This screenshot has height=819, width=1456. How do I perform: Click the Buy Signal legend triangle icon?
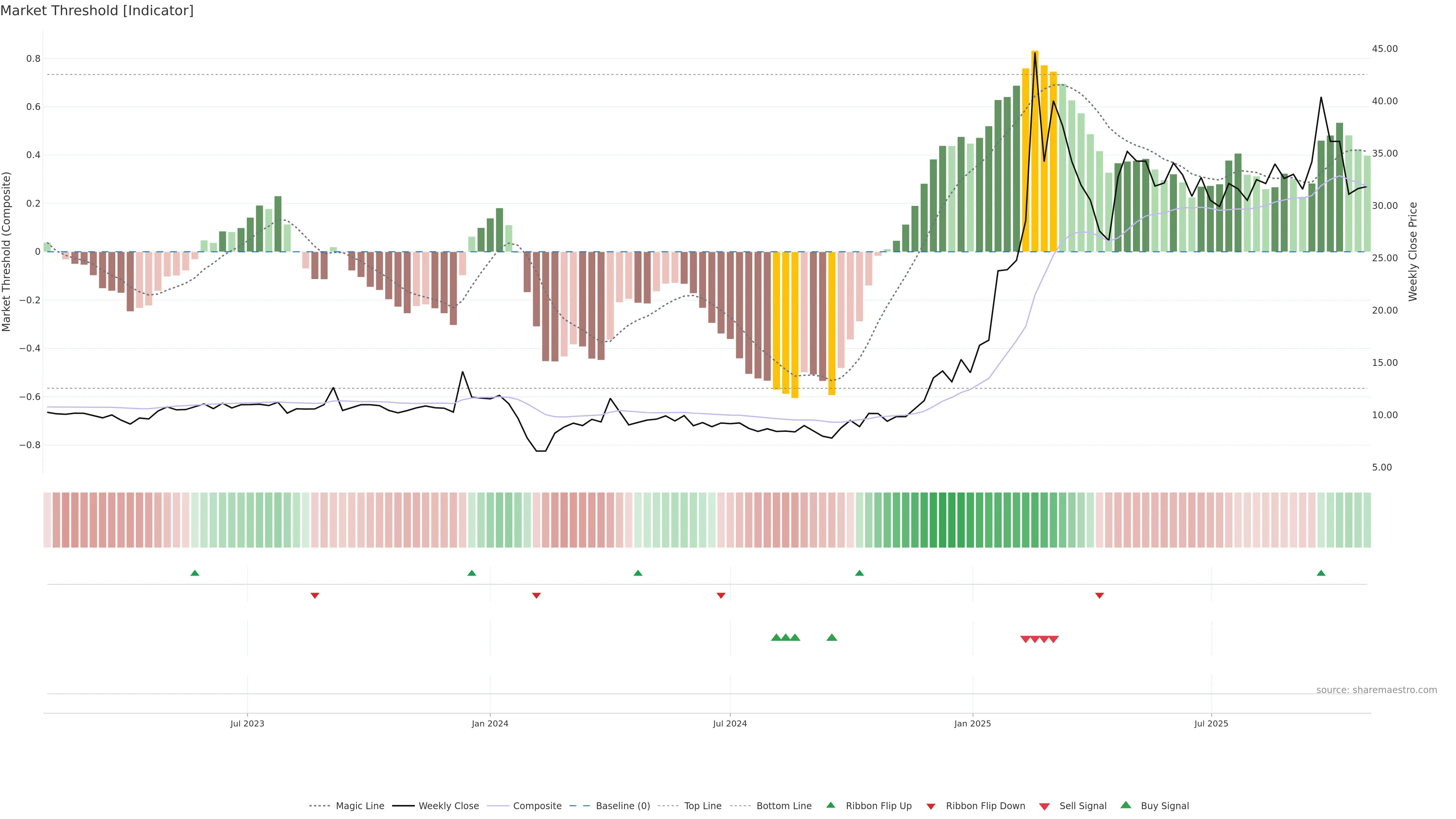pos(1126,805)
